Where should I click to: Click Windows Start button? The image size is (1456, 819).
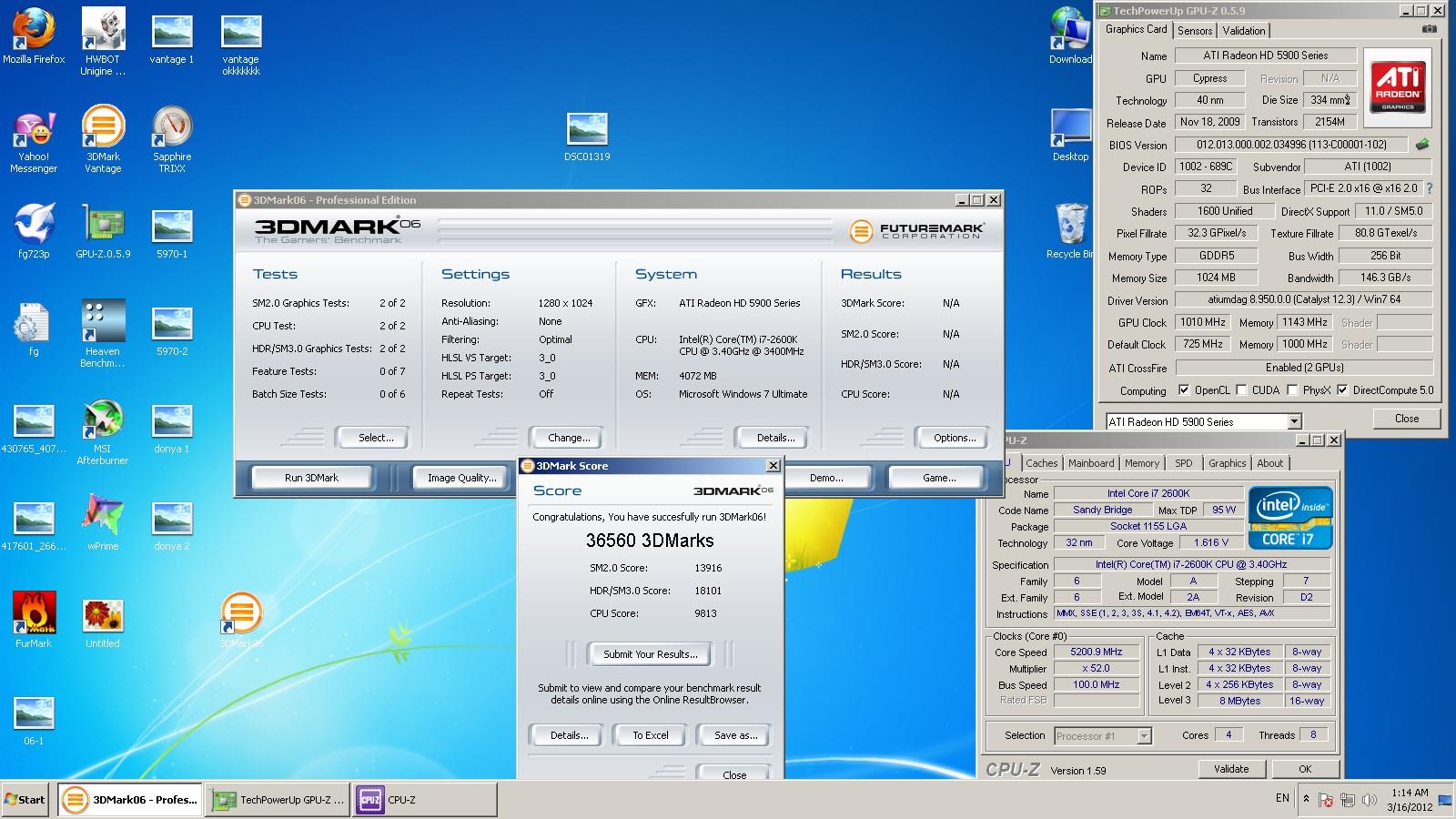25,800
